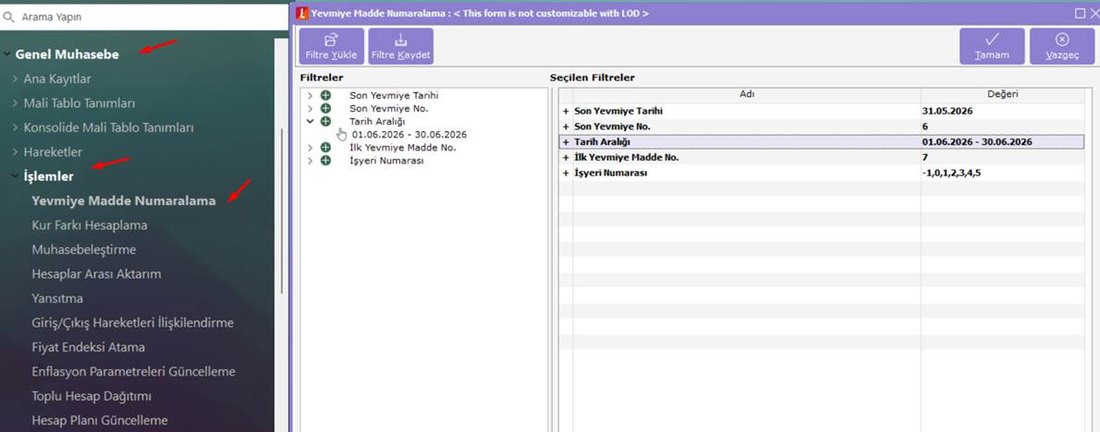Image resolution: width=1100 pixels, height=432 pixels.
Task: Select Son Yevmiye Tarihi tree item
Action: tap(394, 95)
